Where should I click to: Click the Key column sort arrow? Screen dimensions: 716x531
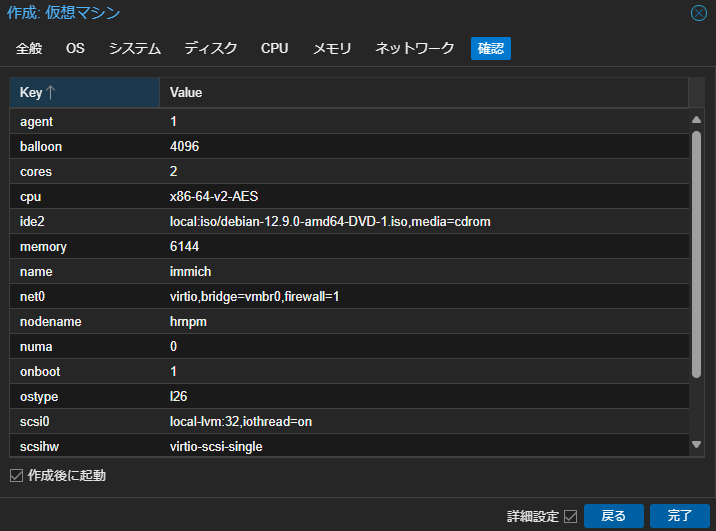[x=51, y=93]
